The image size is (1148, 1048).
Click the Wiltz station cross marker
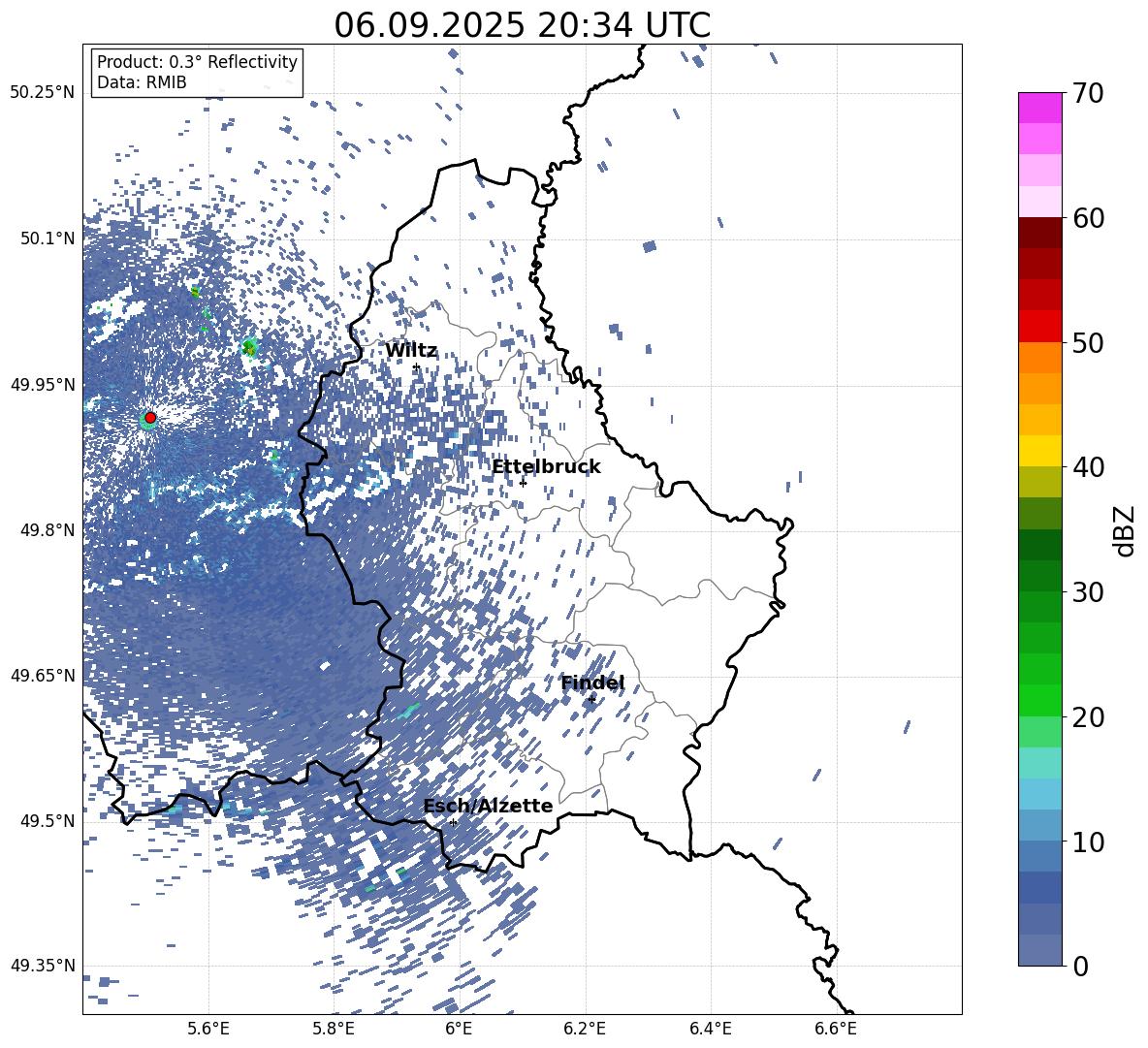[x=417, y=367]
